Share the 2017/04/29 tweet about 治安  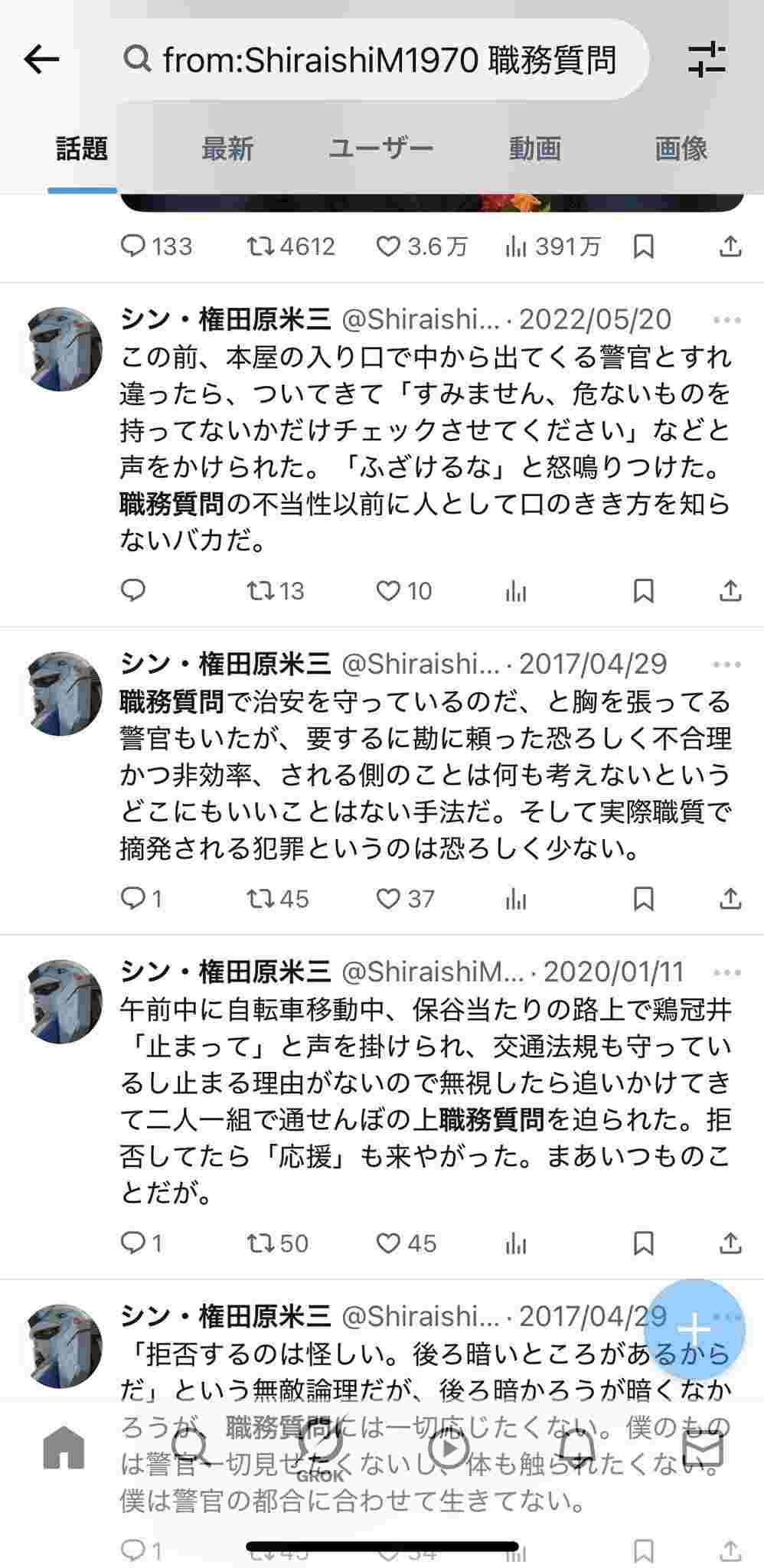click(730, 898)
